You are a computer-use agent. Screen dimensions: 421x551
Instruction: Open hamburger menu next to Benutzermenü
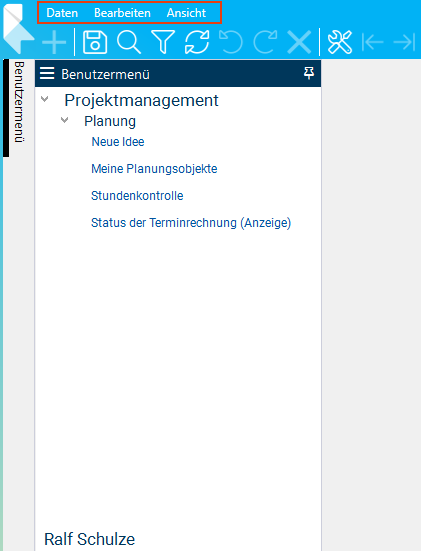(x=47, y=73)
